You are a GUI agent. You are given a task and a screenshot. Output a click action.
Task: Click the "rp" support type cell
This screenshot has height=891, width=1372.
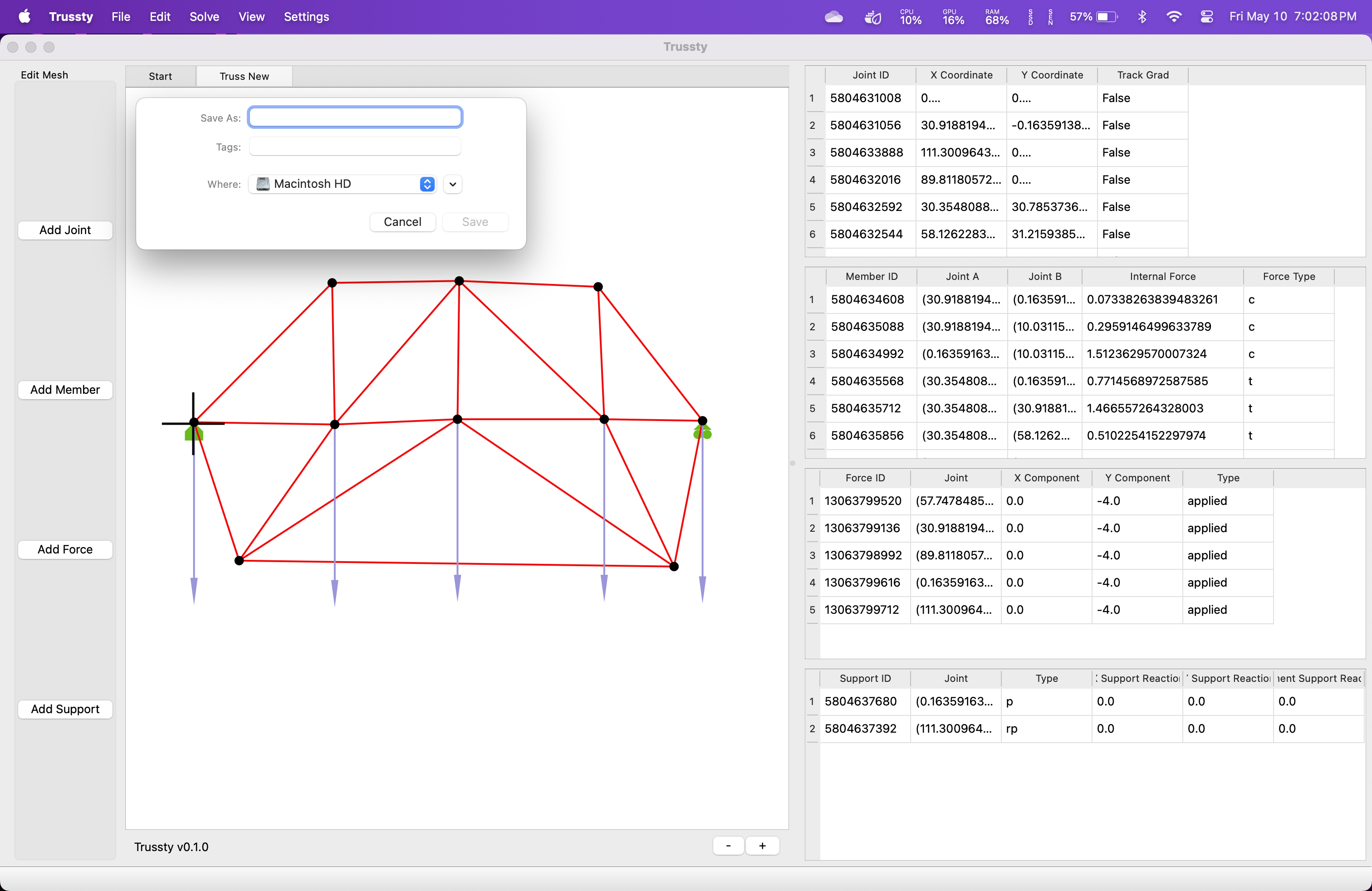point(1047,729)
